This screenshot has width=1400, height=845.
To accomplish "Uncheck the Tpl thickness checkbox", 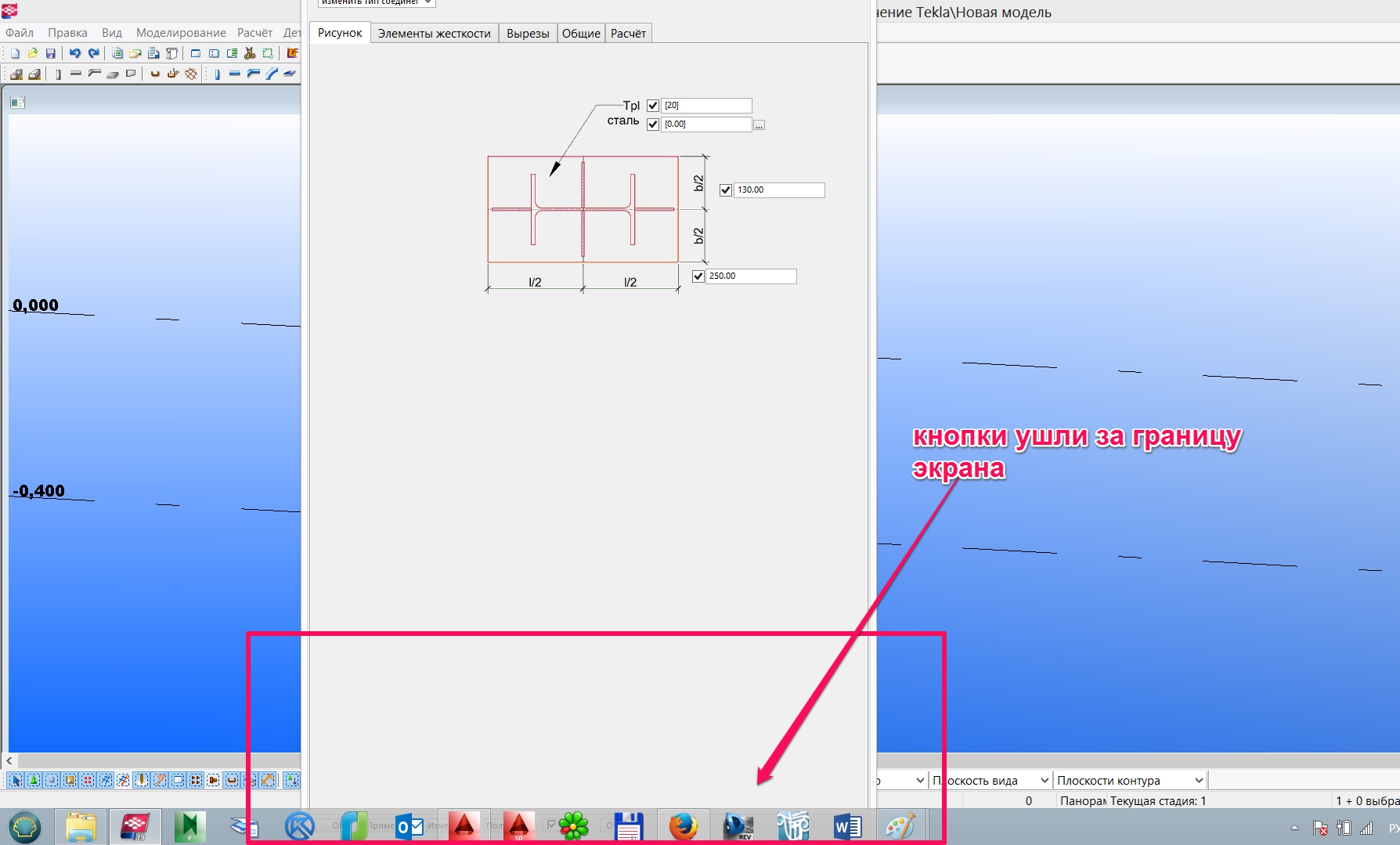I will coord(653,106).
